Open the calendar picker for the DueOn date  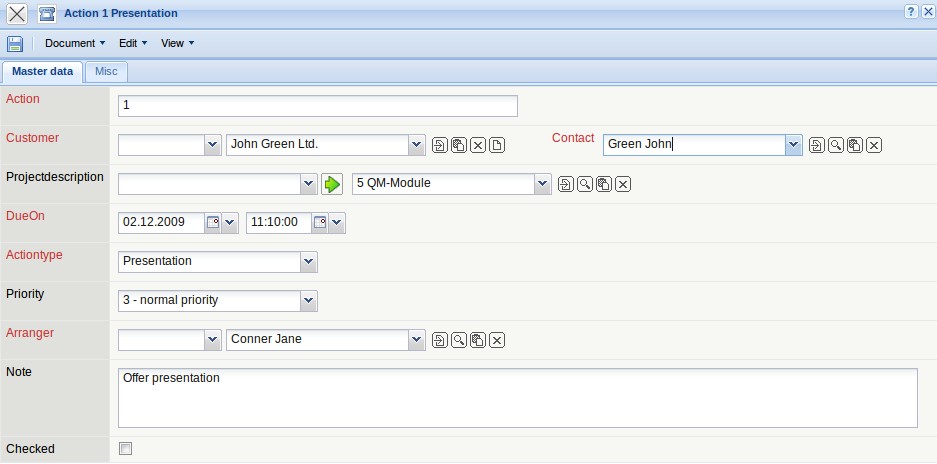pyautogui.click(x=213, y=222)
